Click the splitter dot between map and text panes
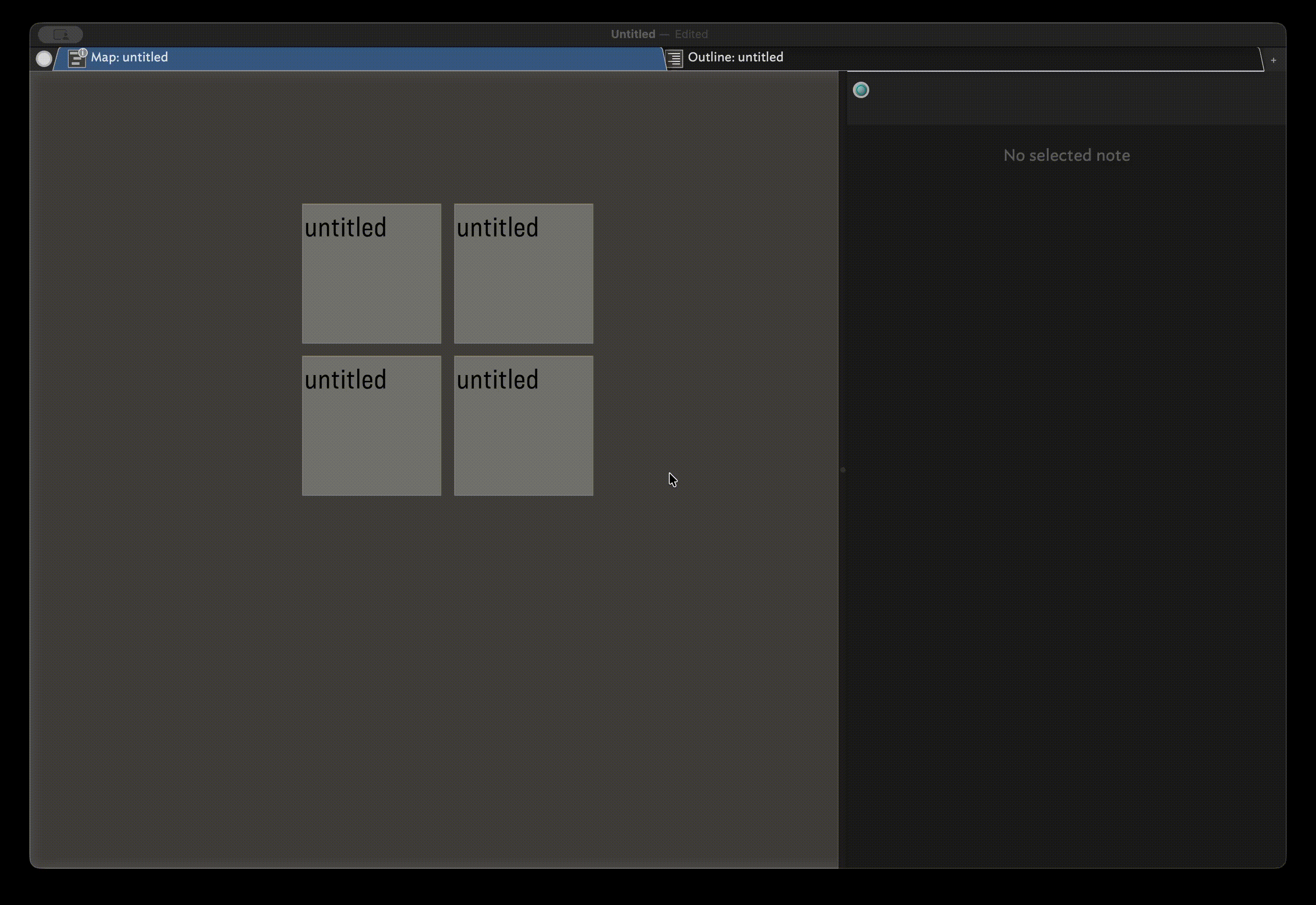Viewport: 1316px width, 905px height. [x=842, y=469]
